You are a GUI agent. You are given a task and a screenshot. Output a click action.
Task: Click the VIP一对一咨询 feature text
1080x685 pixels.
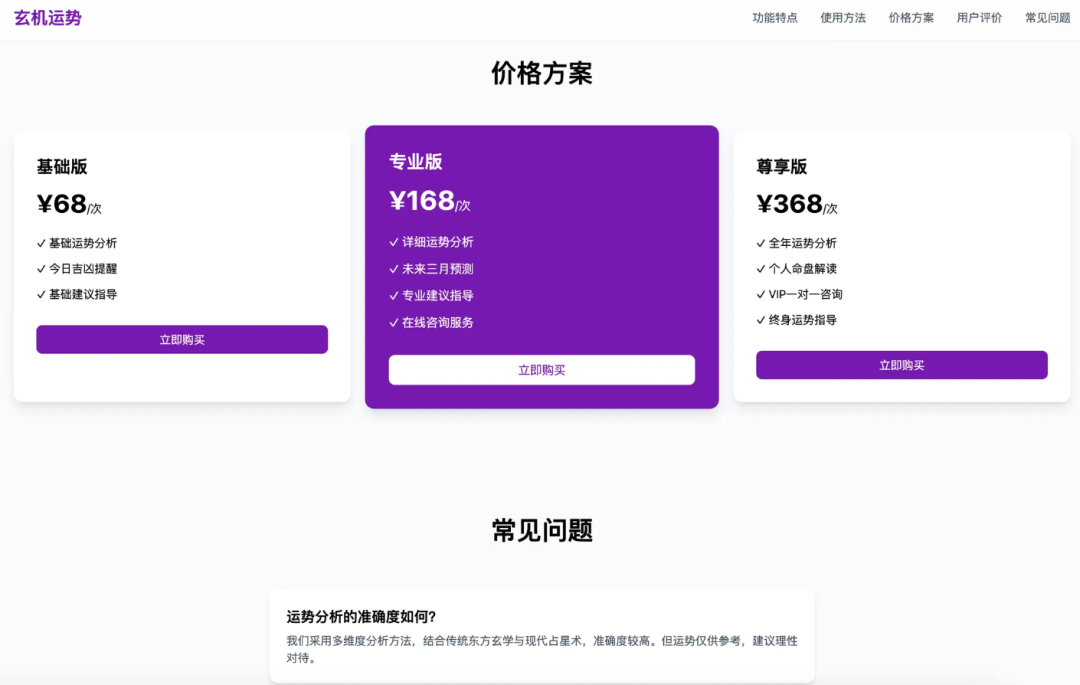pyautogui.click(x=805, y=294)
